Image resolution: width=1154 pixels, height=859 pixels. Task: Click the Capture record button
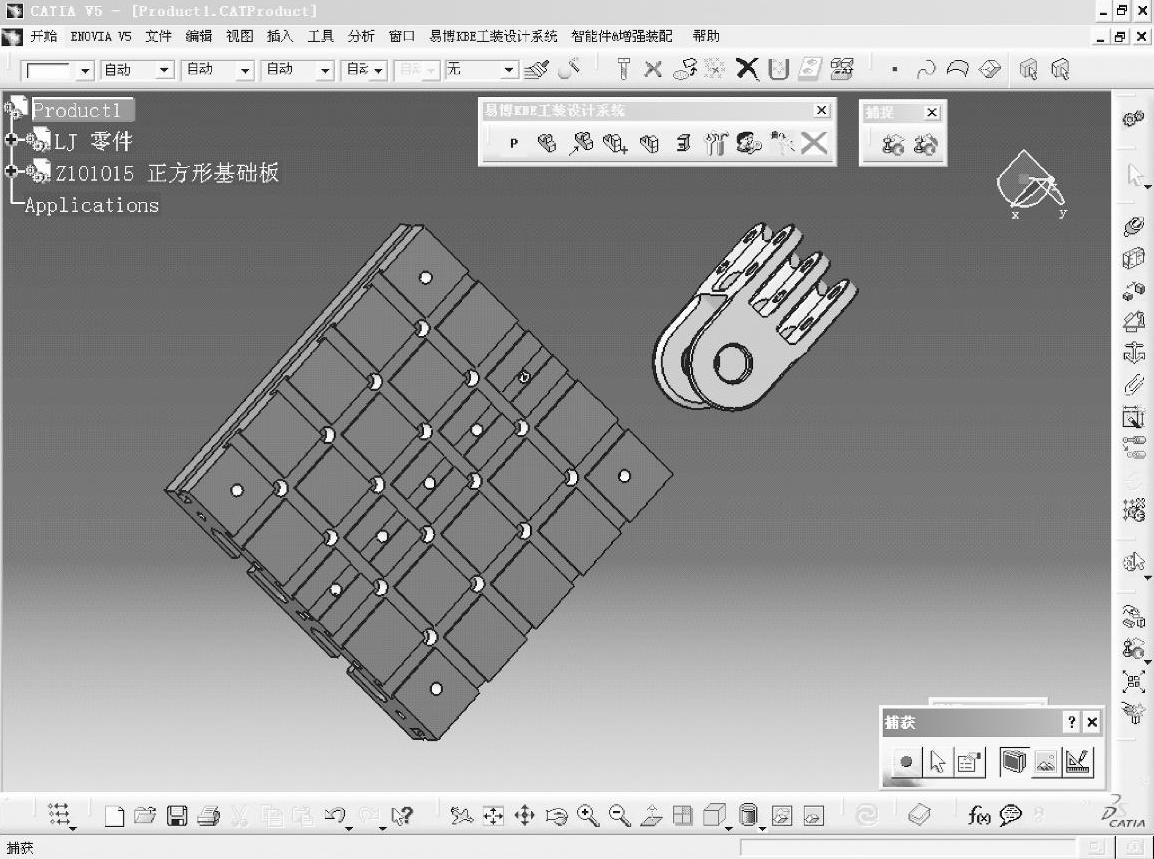pyautogui.click(x=906, y=763)
